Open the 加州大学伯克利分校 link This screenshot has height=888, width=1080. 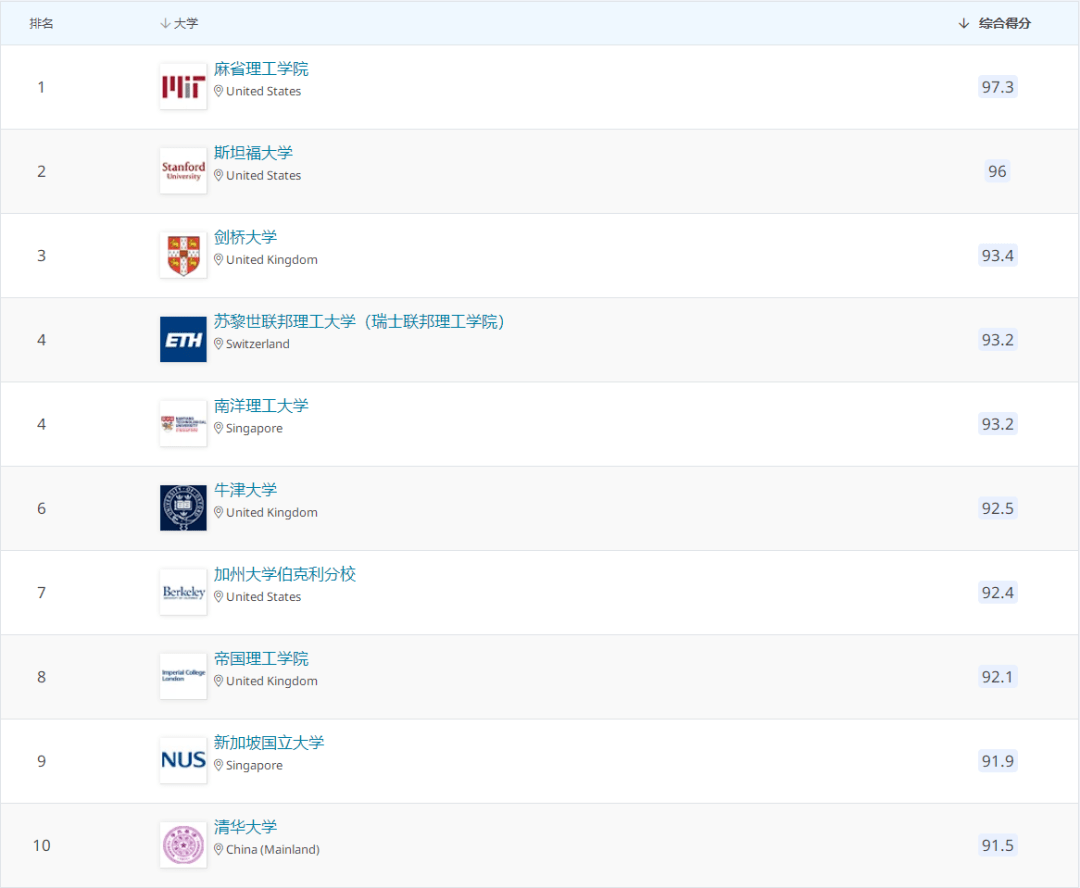284,575
